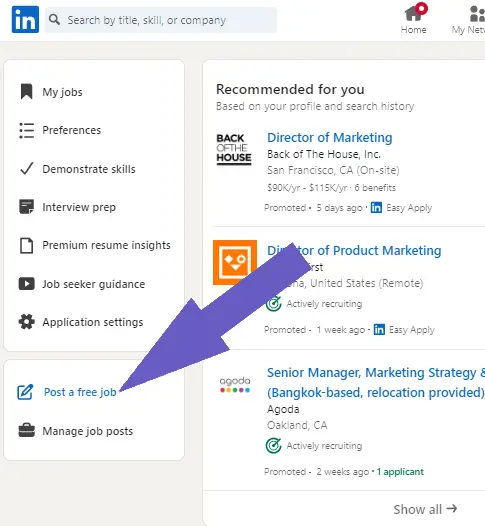Open the Director of Marketing job

click(x=330, y=138)
